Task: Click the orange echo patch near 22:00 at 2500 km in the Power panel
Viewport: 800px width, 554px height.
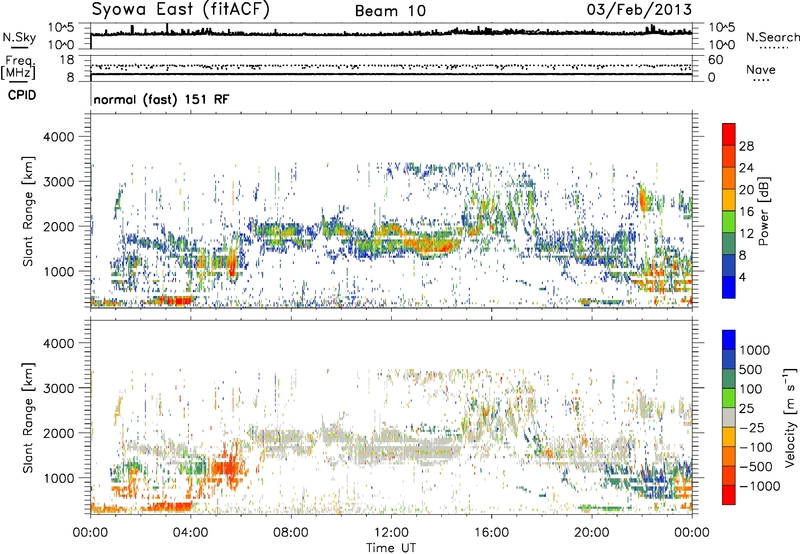Action: click(x=642, y=199)
